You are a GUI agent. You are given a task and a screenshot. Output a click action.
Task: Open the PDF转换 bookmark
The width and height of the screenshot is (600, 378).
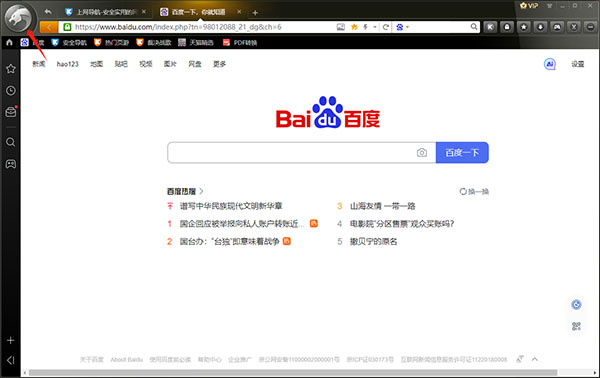240,42
